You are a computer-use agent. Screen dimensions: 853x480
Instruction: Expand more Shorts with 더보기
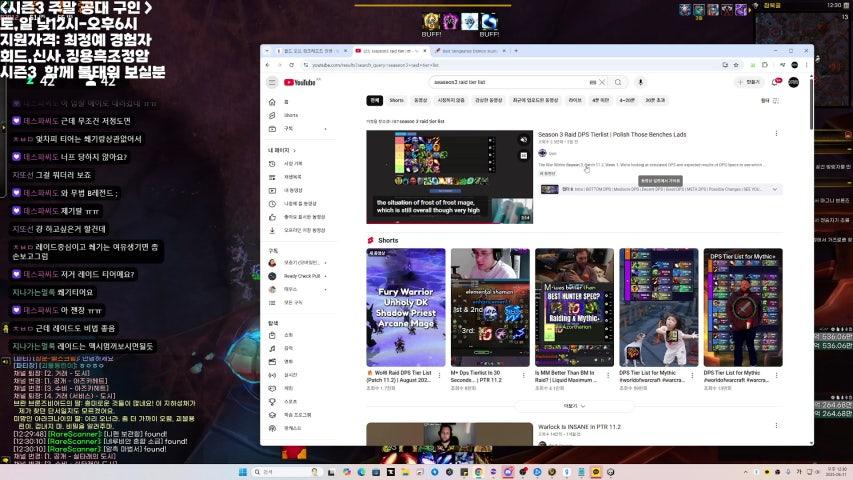(574, 406)
